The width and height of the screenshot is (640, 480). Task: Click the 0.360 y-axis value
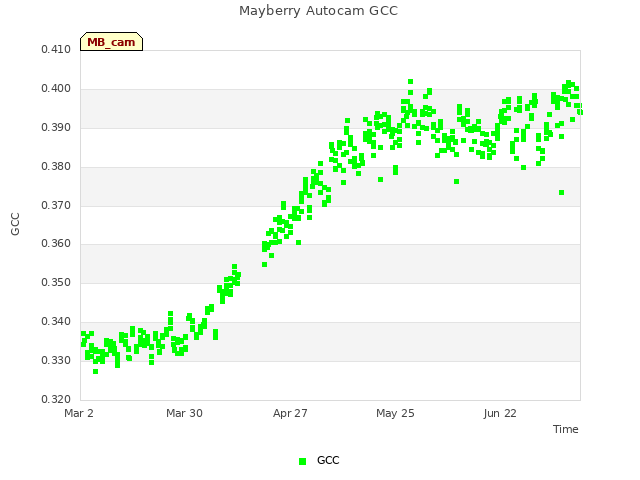[x=56, y=243]
